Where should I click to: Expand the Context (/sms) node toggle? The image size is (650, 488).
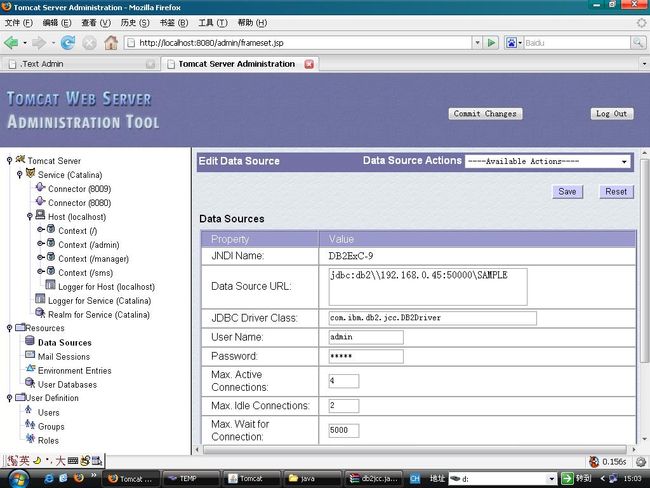pyautogui.click(x=41, y=271)
